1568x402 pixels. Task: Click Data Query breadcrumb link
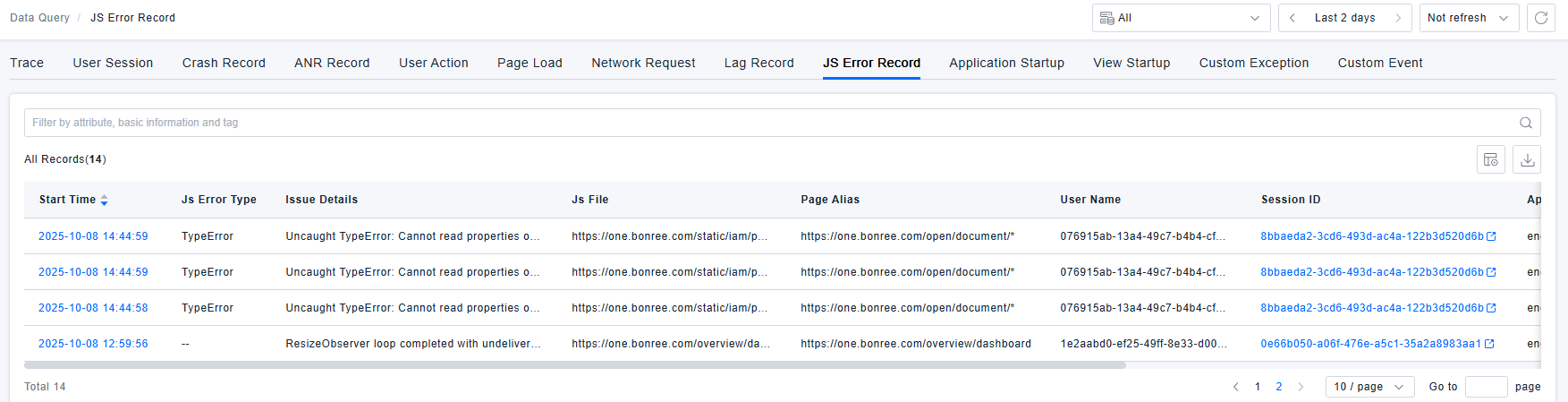[x=39, y=18]
